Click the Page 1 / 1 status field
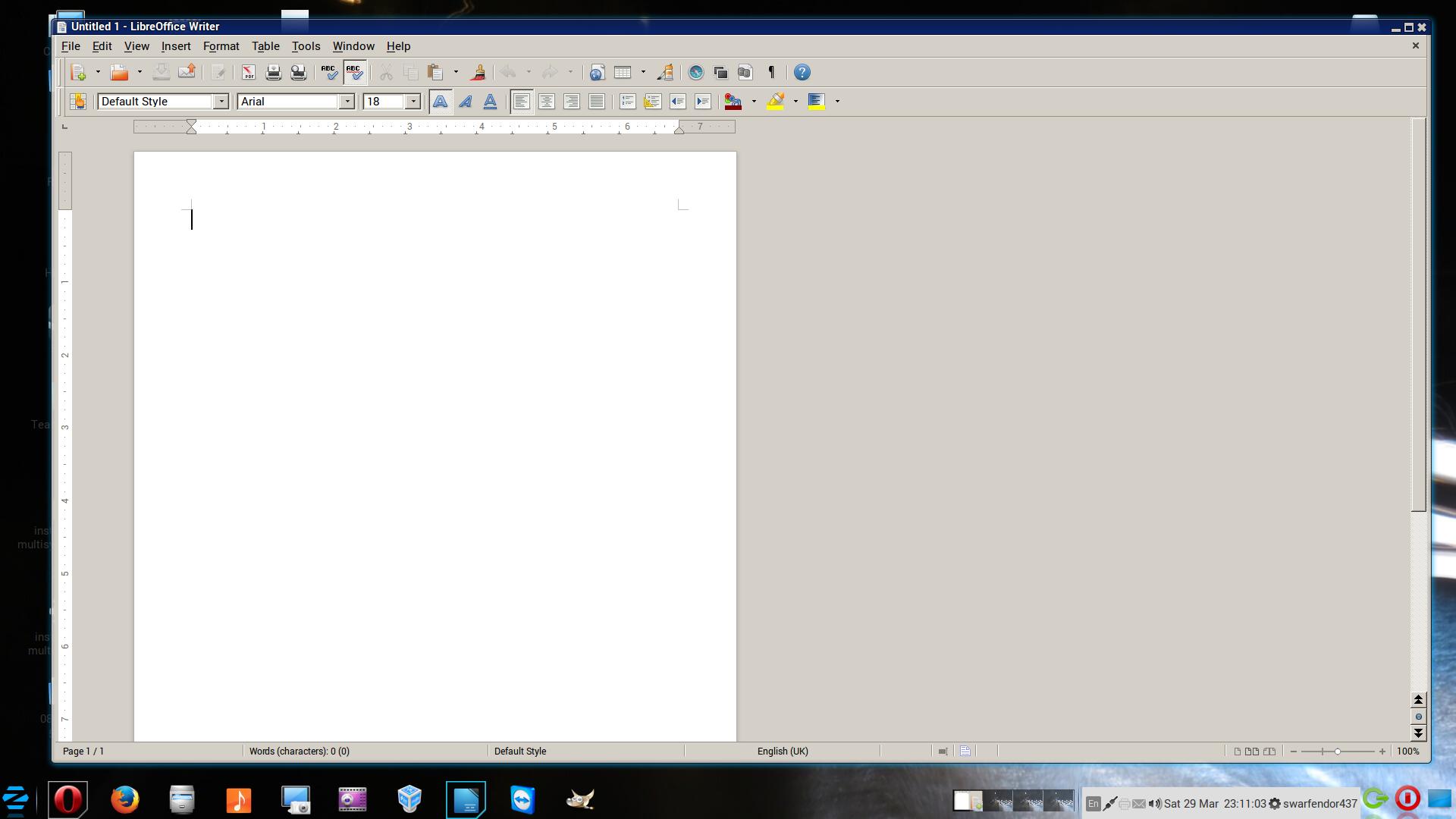This screenshot has height=819, width=1456. pyautogui.click(x=83, y=751)
